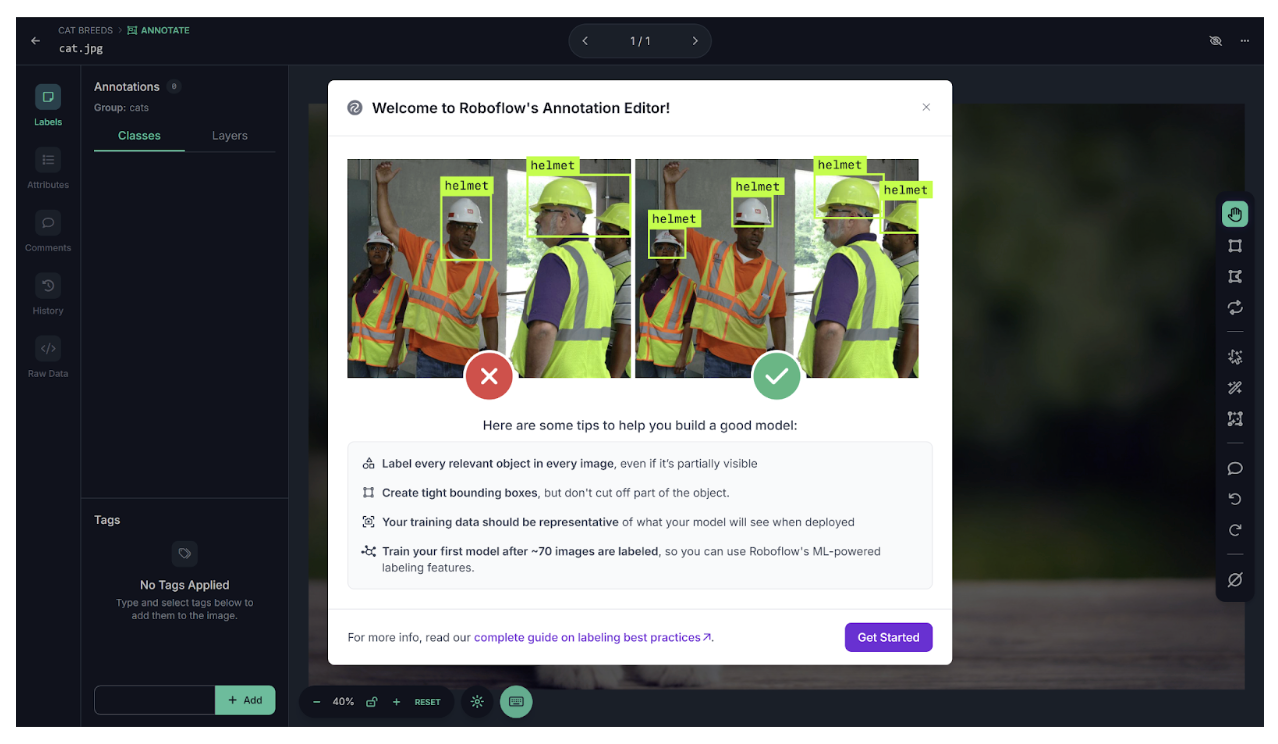Click the tag name input field
This screenshot has height=744, width=1278.
click(x=155, y=700)
